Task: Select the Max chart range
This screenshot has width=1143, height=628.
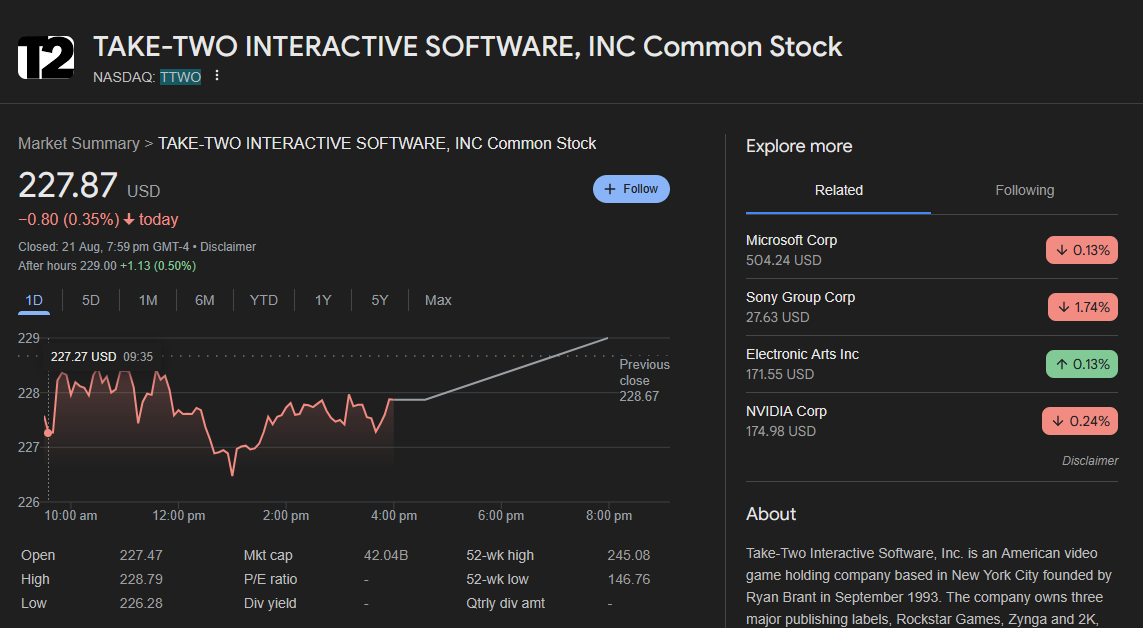Action: 438,300
